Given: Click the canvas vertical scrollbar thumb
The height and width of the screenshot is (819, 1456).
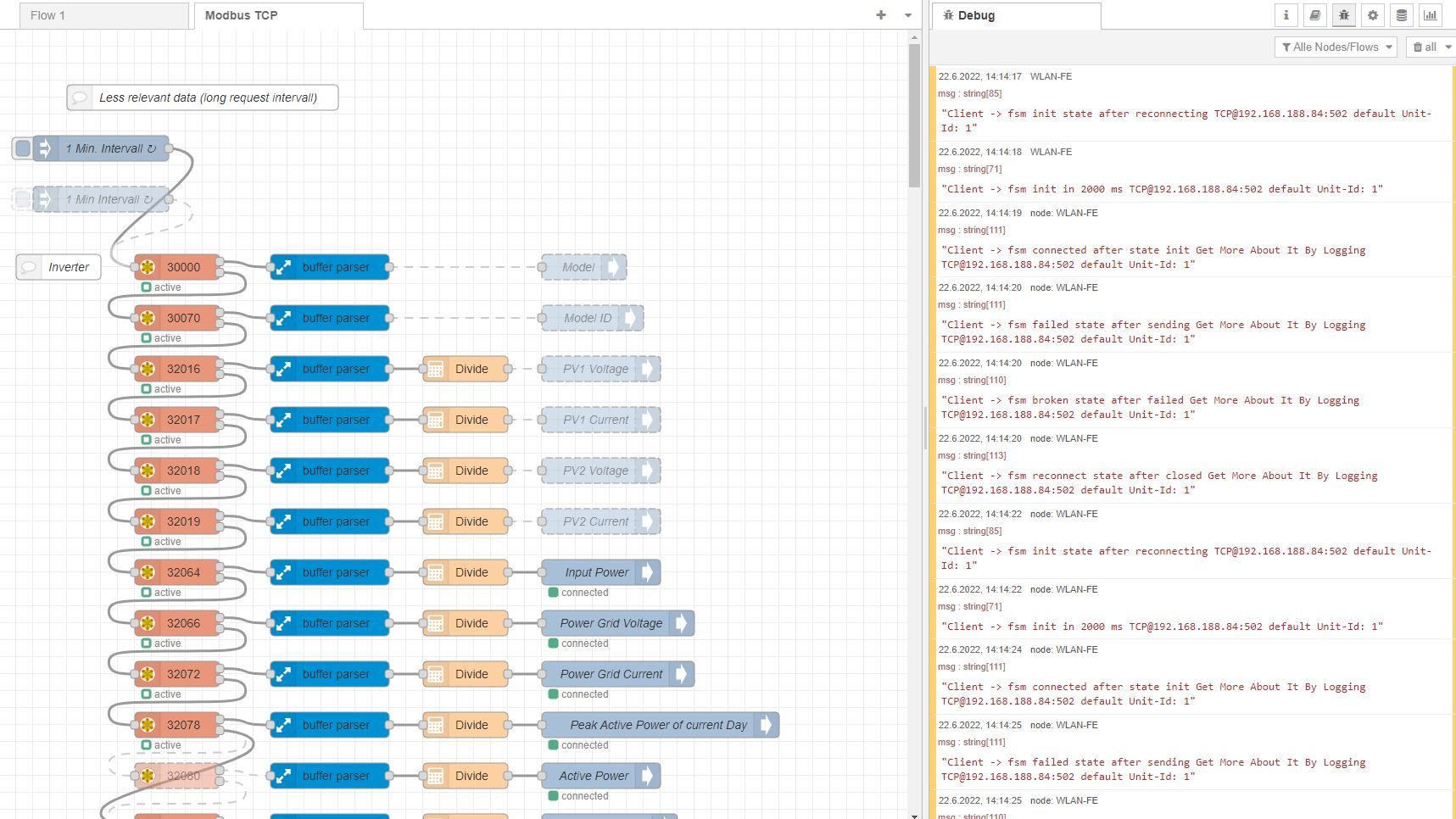Looking at the screenshot, I should (x=914, y=115).
